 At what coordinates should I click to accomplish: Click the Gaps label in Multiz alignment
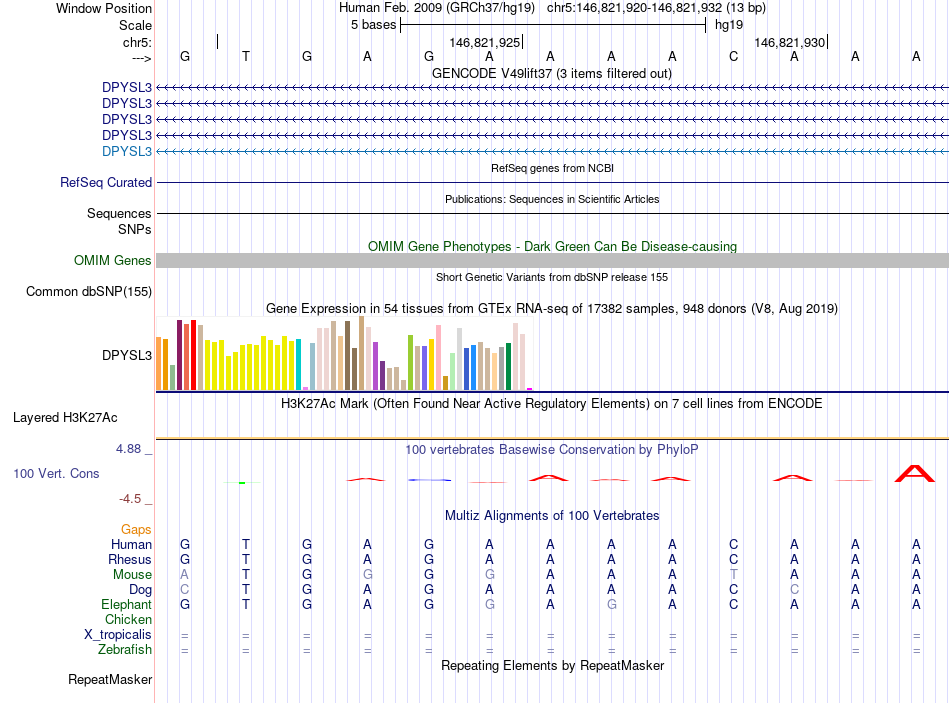[136, 530]
